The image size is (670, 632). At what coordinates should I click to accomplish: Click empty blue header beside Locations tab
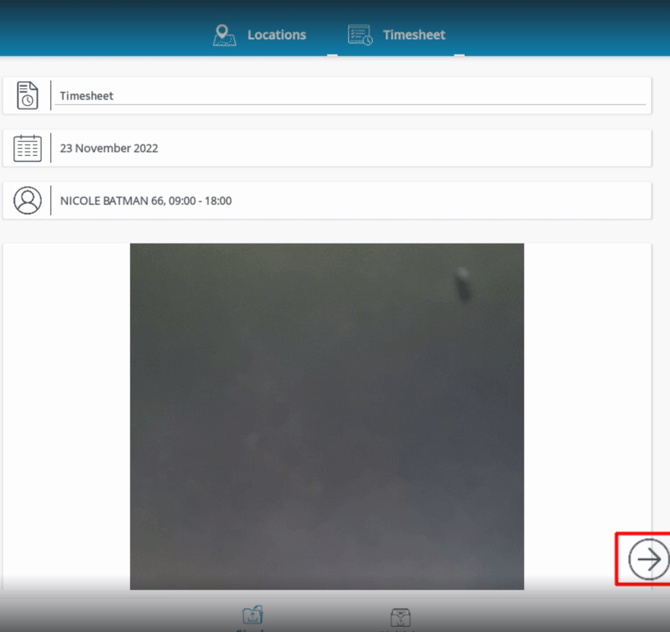pos(100,30)
